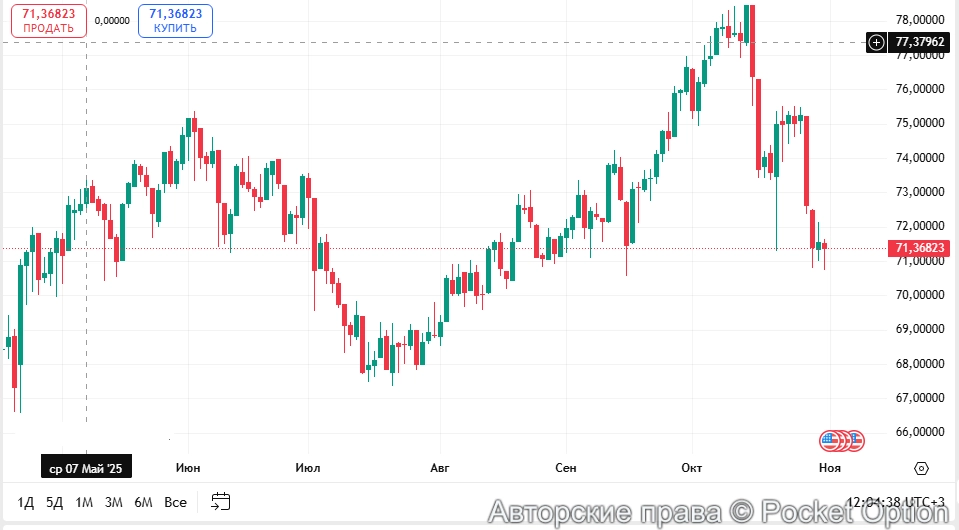The image size is (959, 530).
Task: Open the go-to-date calendar icon
Action: (221, 502)
